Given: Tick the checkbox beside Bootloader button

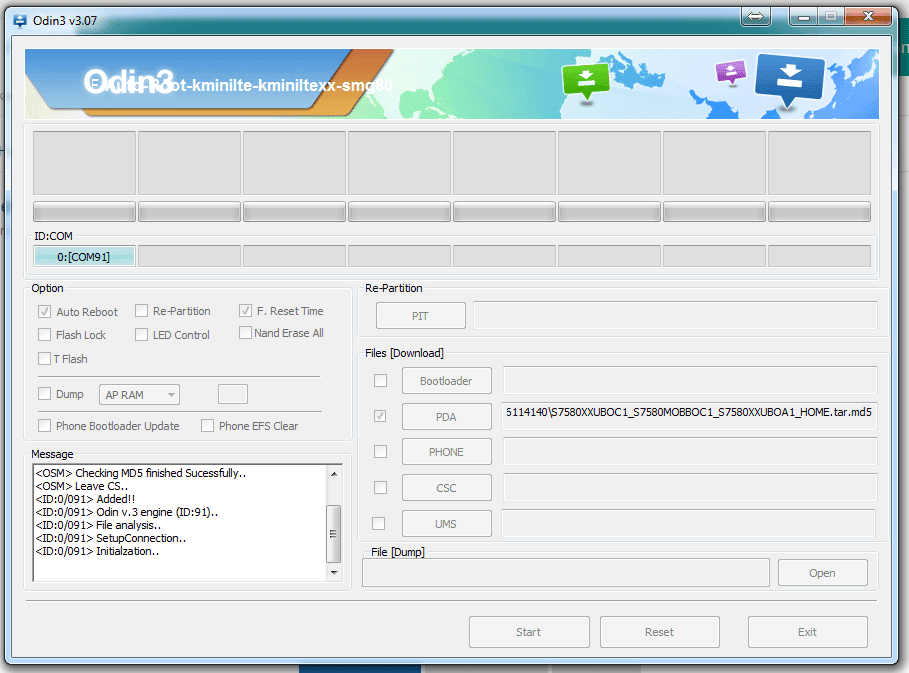Looking at the screenshot, I should click(x=380, y=381).
